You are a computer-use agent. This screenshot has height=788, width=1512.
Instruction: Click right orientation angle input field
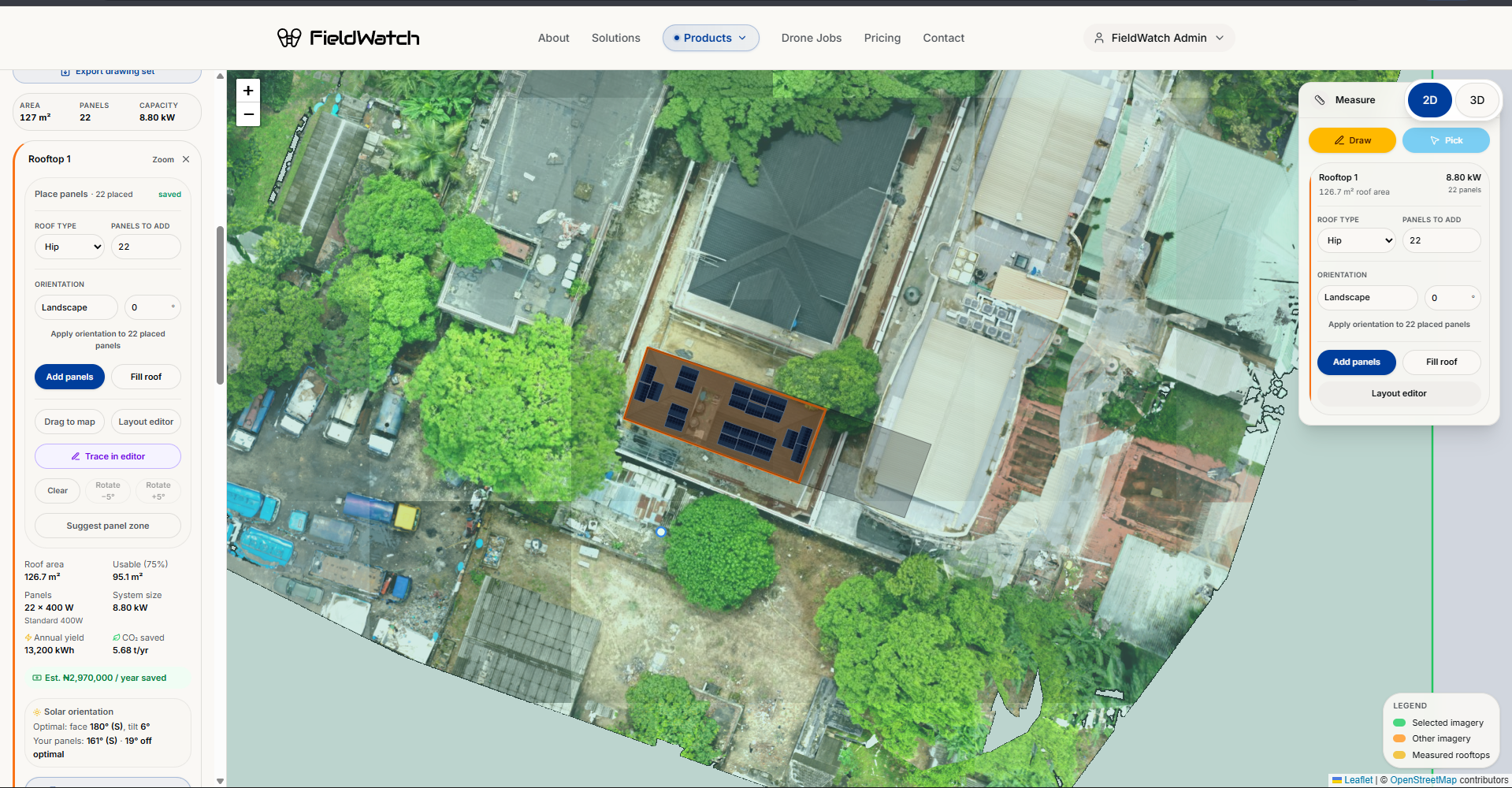coord(1453,297)
